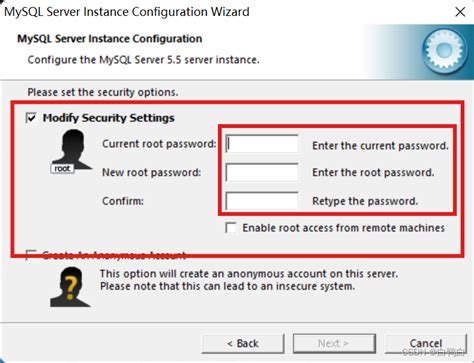Click the Enable root access label text
The height and width of the screenshot is (363, 474).
point(344,228)
